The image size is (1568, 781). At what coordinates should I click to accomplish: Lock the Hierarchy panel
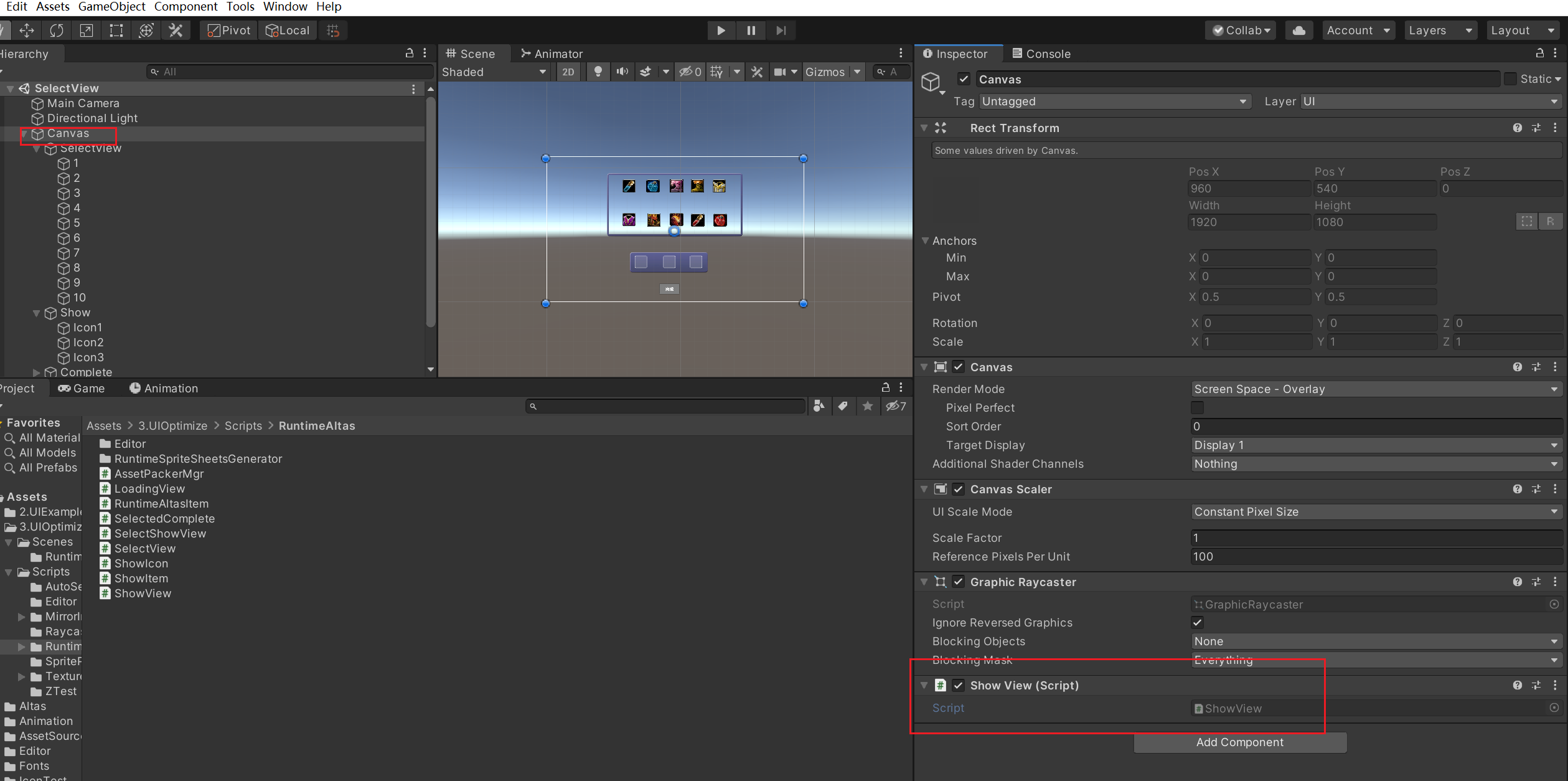[x=409, y=53]
